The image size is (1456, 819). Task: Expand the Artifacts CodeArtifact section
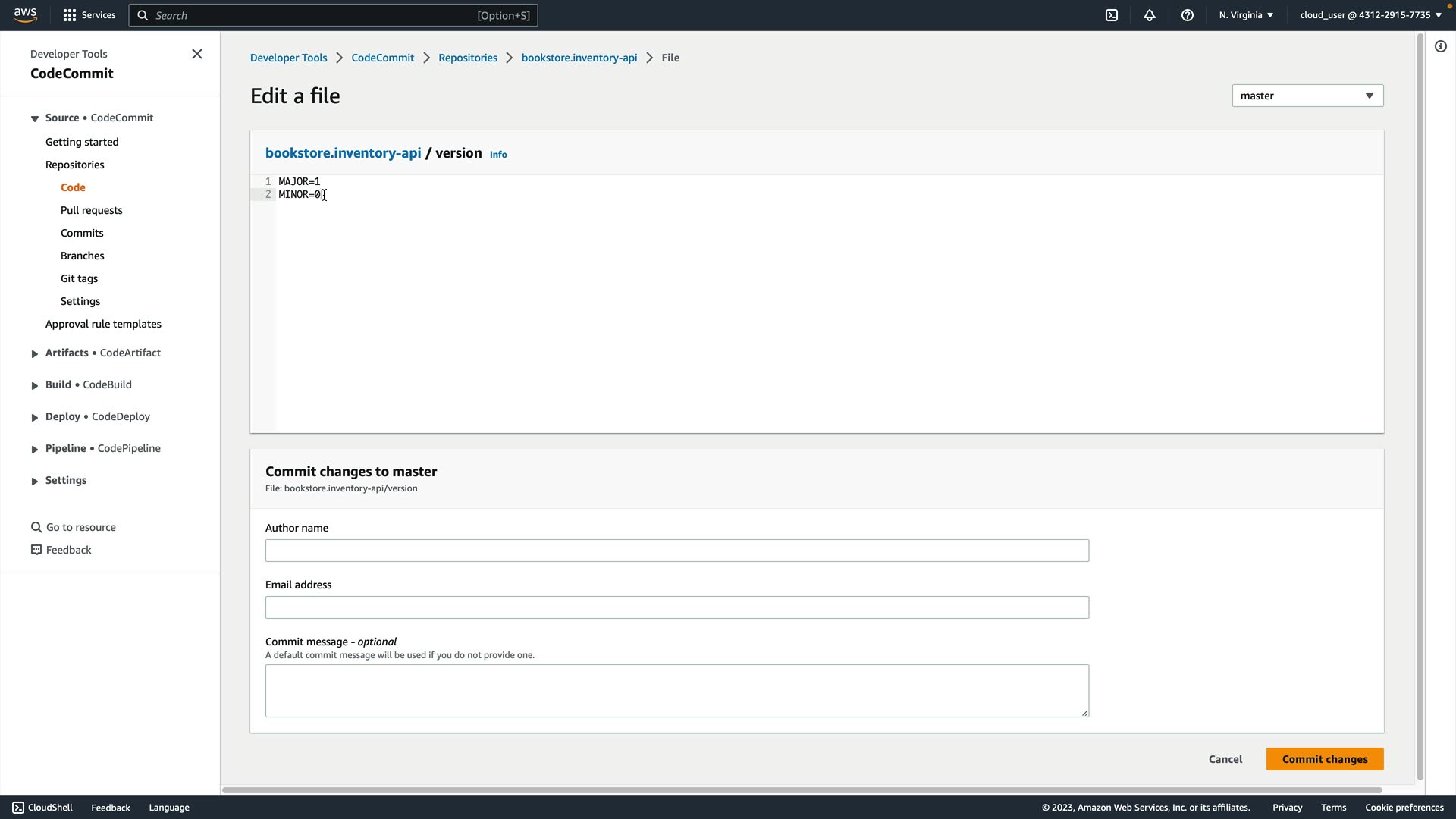[35, 353]
